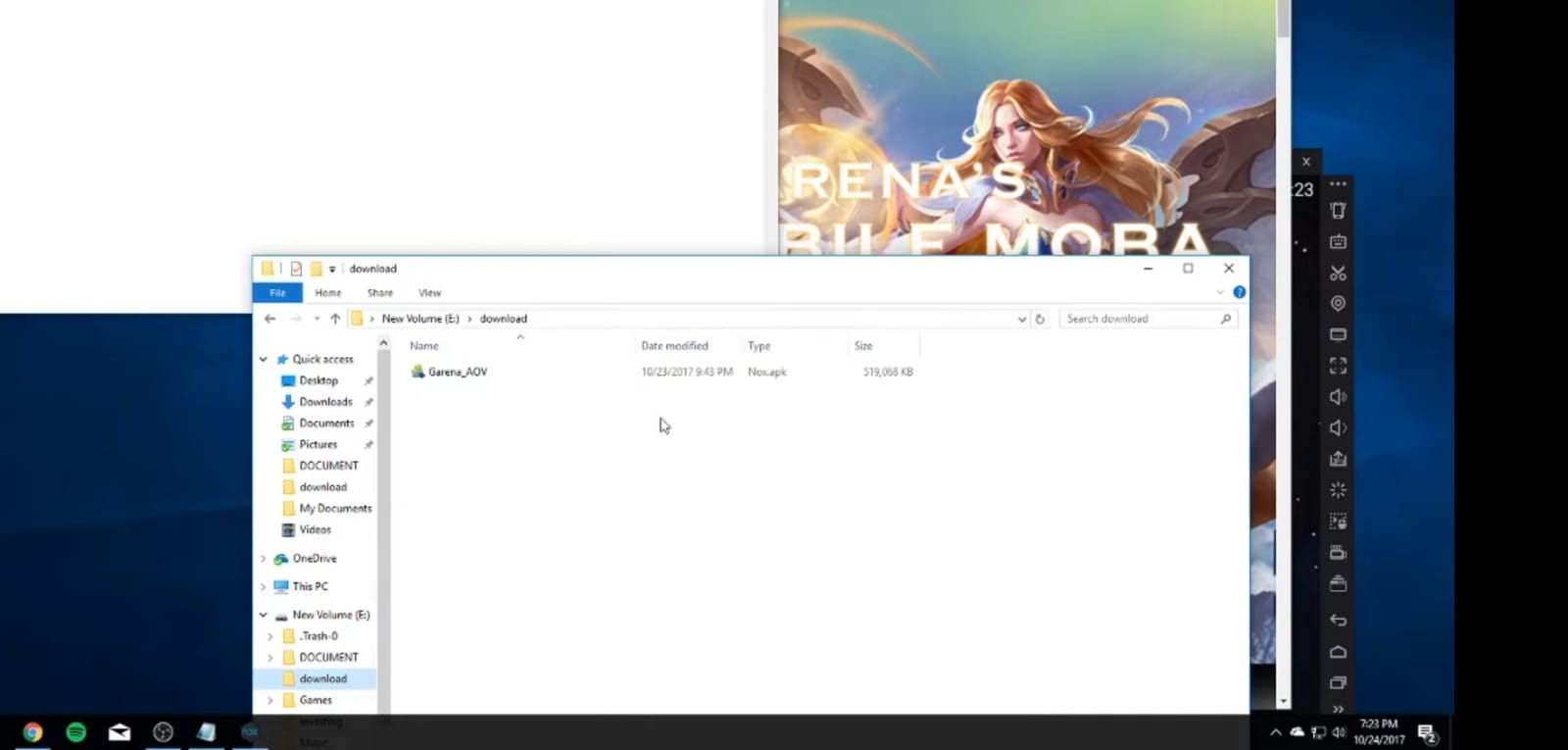The width and height of the screenshot is (1568, 750).
Task: Switch to the Share ribbon tab
Action: pos(380,293)
